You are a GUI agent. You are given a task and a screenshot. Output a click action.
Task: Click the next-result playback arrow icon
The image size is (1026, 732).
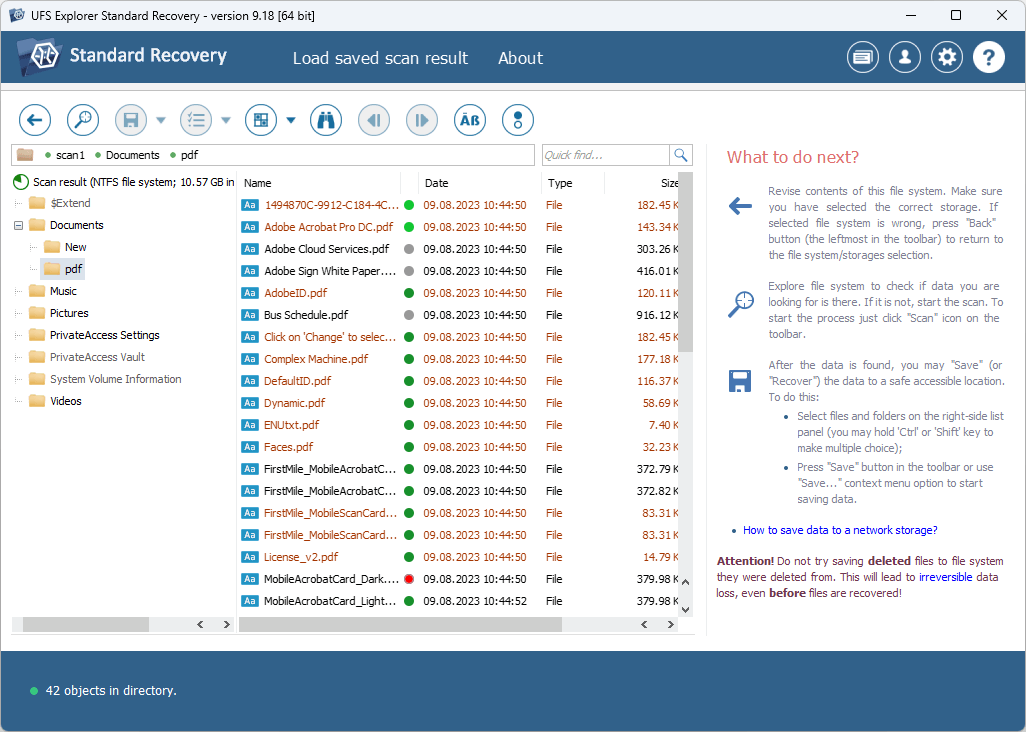[422, 120]
